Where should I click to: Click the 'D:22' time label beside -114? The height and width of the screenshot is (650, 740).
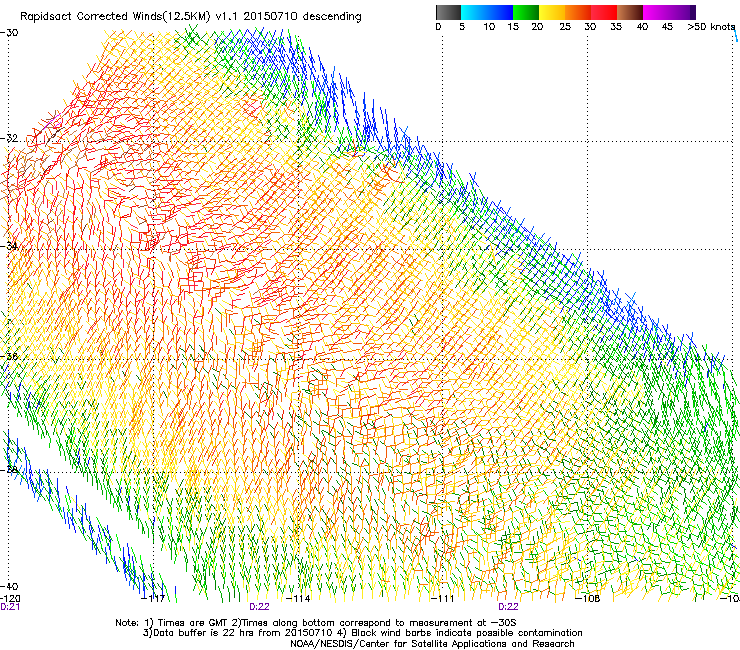tap(259, 607)
